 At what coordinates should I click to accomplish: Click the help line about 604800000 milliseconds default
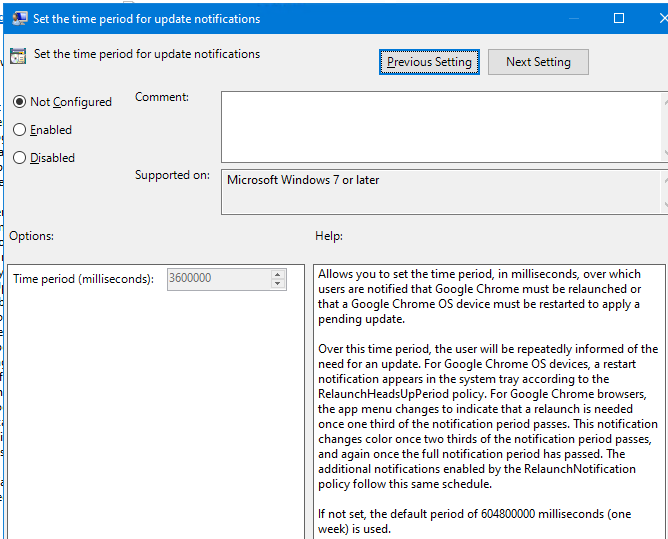pyautogui.click(x=475, y=522)
